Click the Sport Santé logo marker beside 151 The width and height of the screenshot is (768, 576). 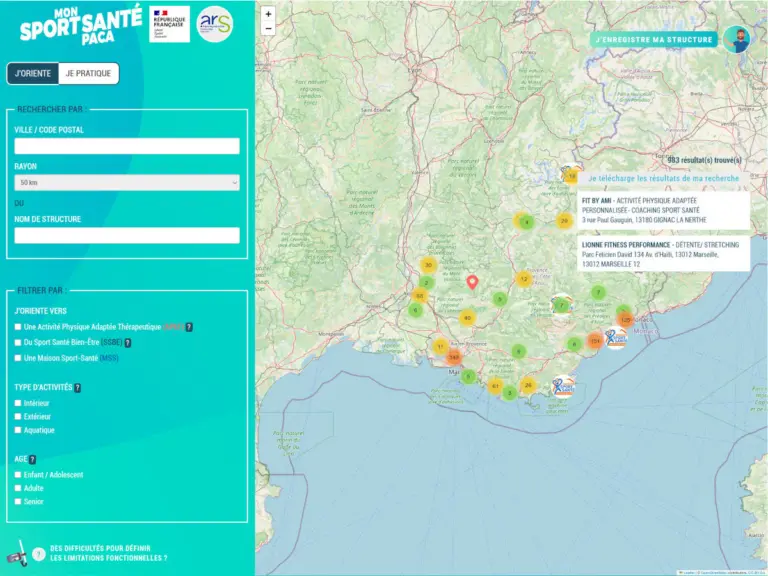[616, 338]
